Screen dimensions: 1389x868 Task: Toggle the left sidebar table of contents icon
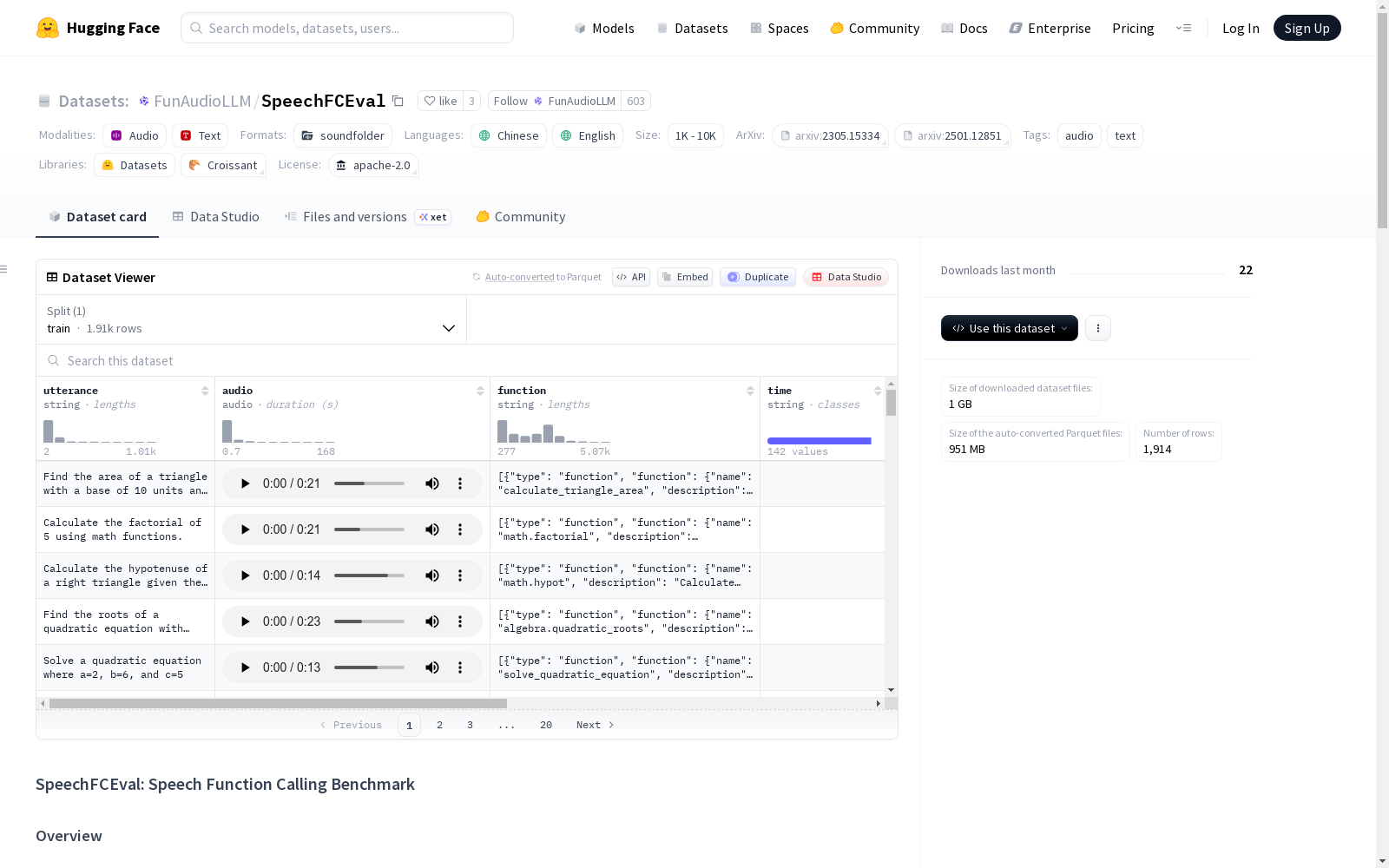click(x=3, y=269)
